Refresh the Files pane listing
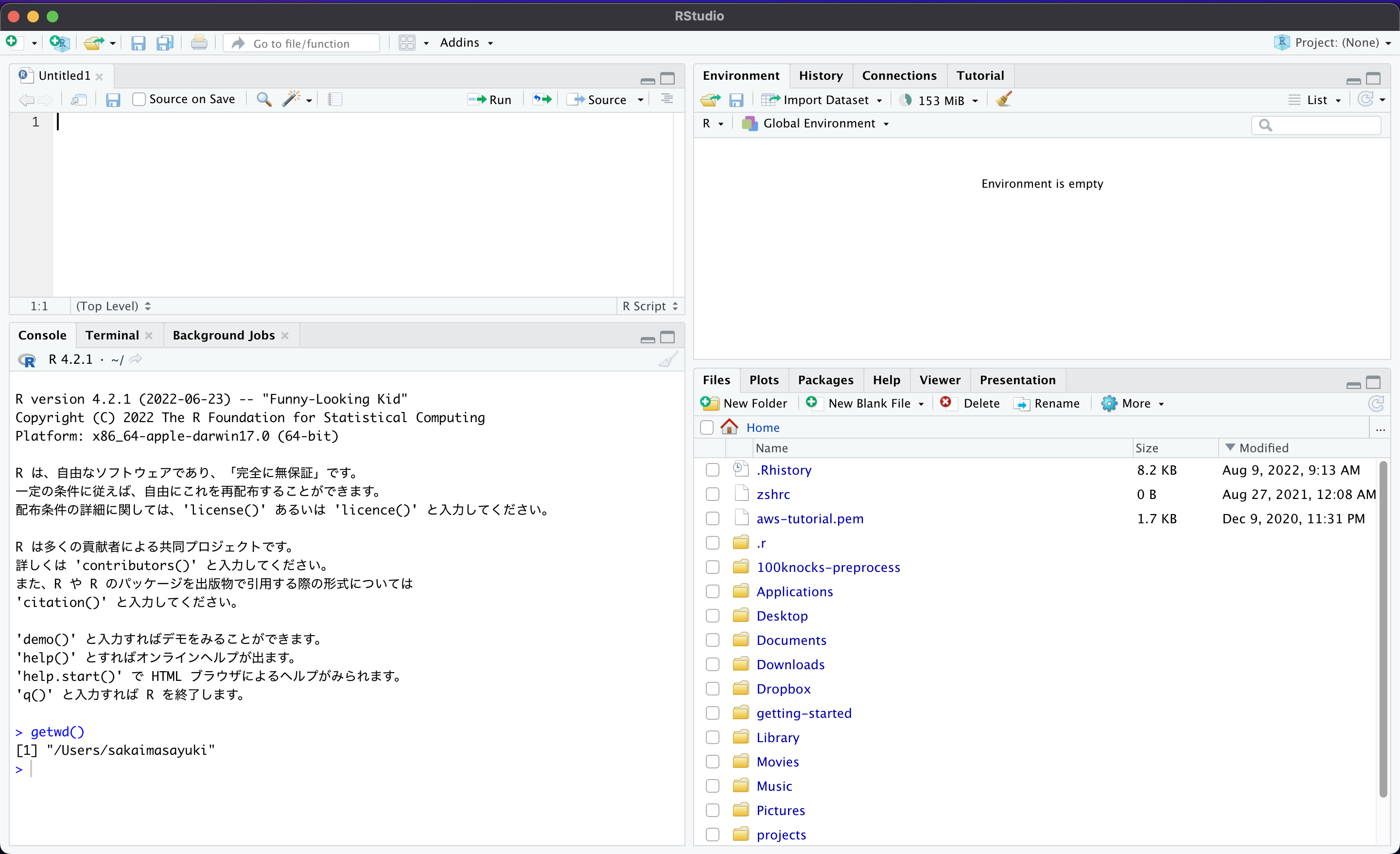The height and width of the screenshot is (854, 1400). point(1376,404)
